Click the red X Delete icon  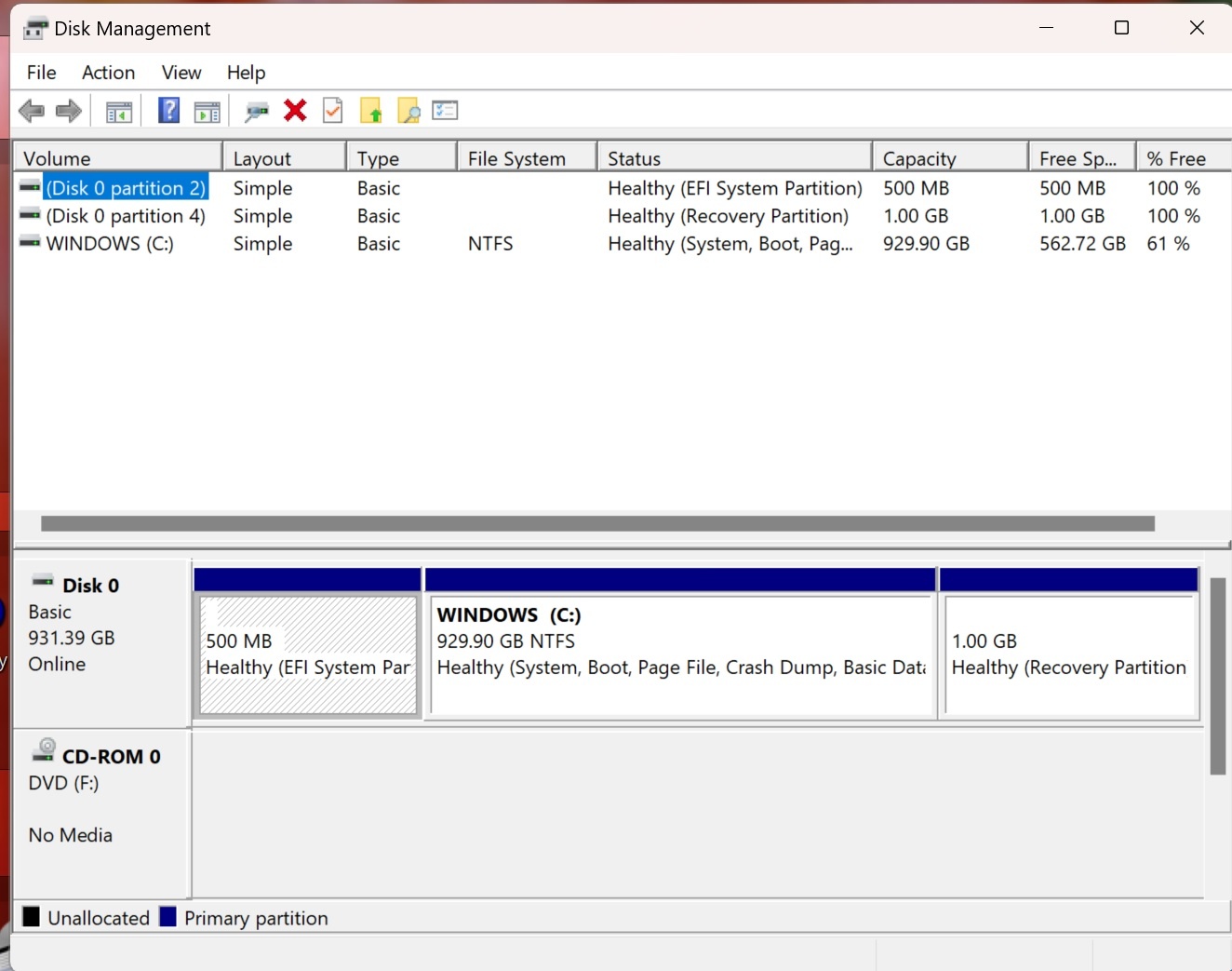click(295, 111)
